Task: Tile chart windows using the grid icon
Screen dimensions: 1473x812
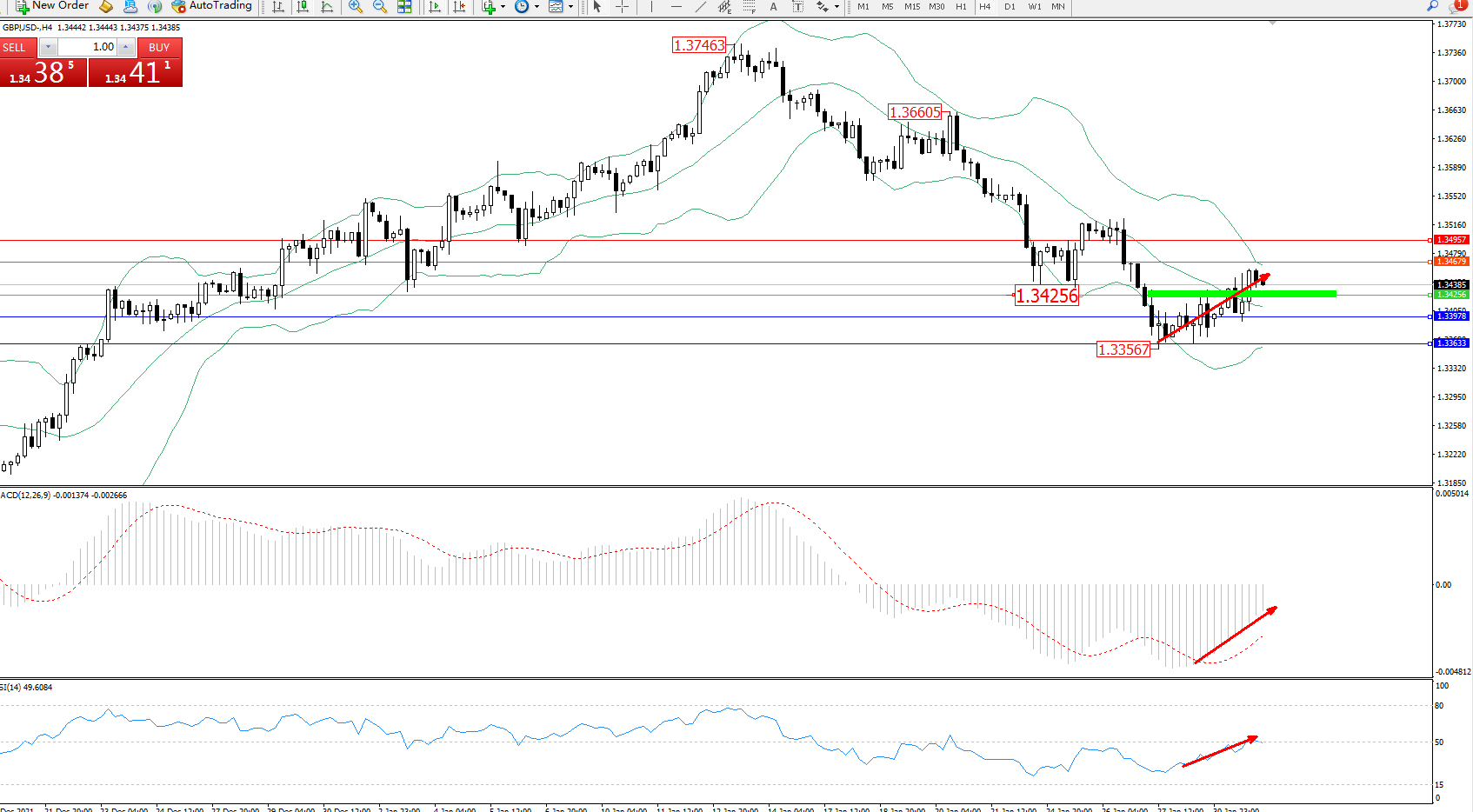Action: 404,6
